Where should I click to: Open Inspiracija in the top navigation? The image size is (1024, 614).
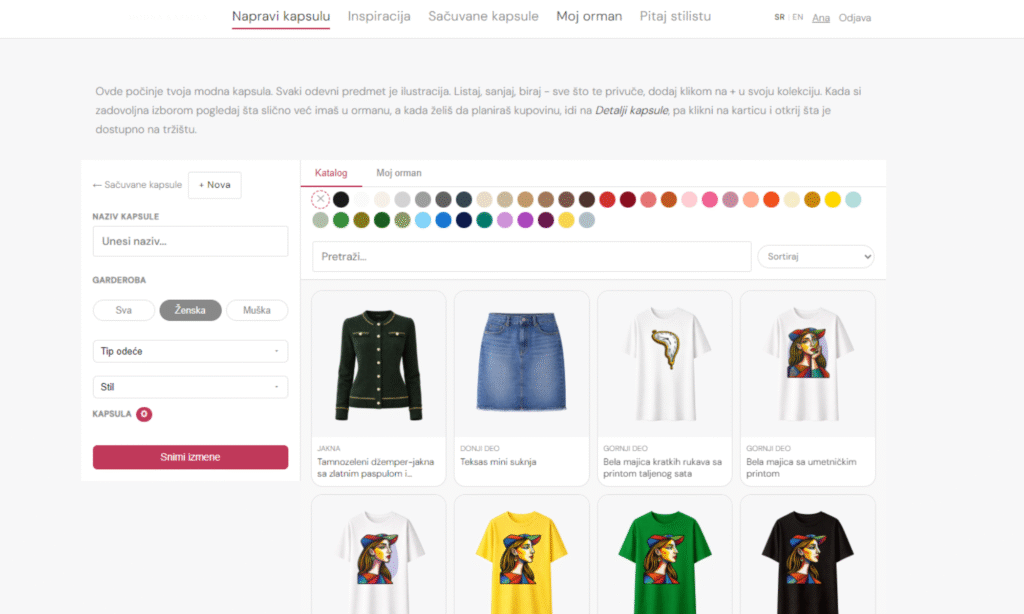click(379, 16)
